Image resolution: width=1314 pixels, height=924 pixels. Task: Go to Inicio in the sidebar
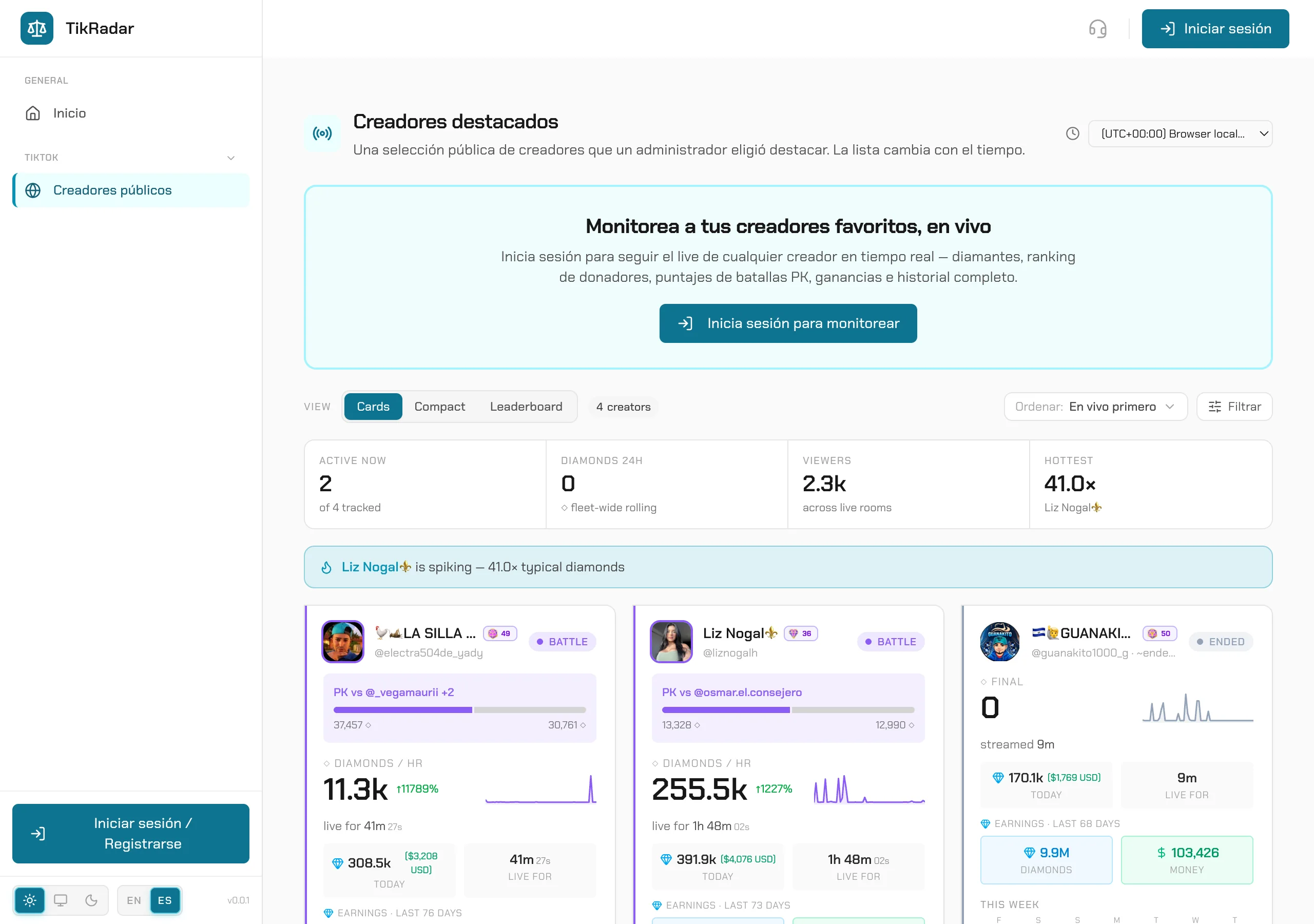click(x=131, y=113)
